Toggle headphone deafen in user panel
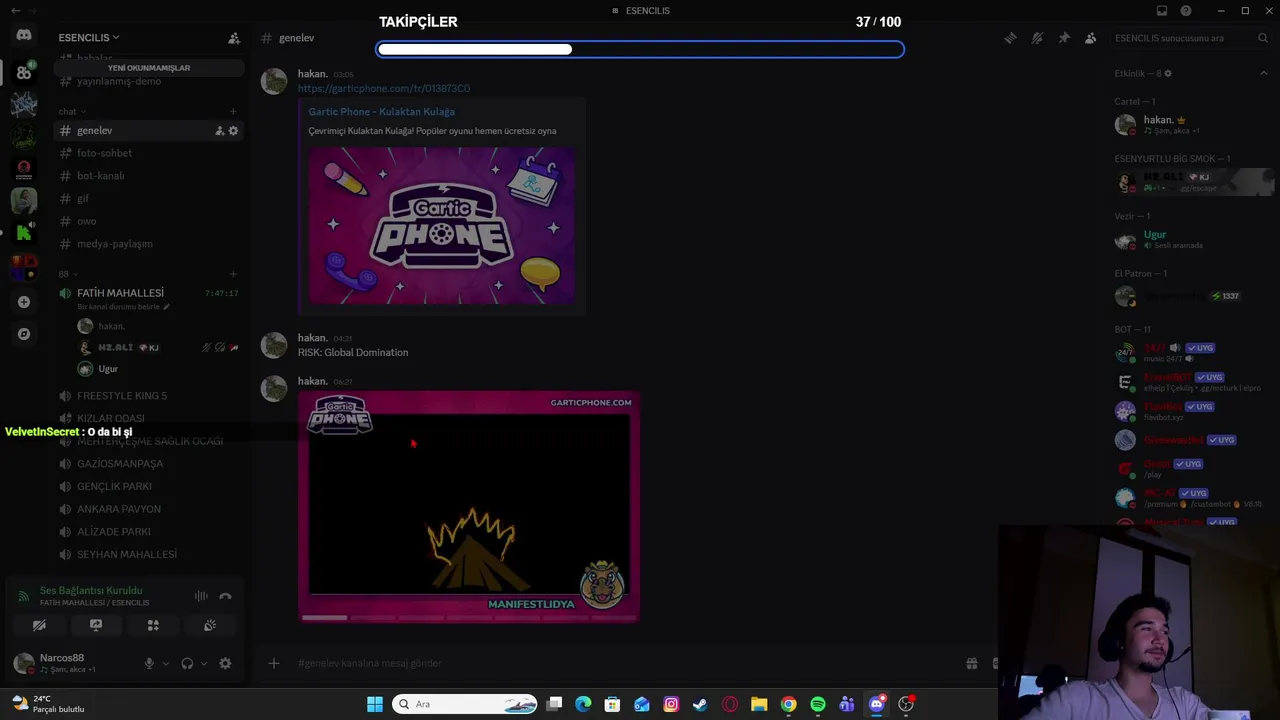 point(187,663)
